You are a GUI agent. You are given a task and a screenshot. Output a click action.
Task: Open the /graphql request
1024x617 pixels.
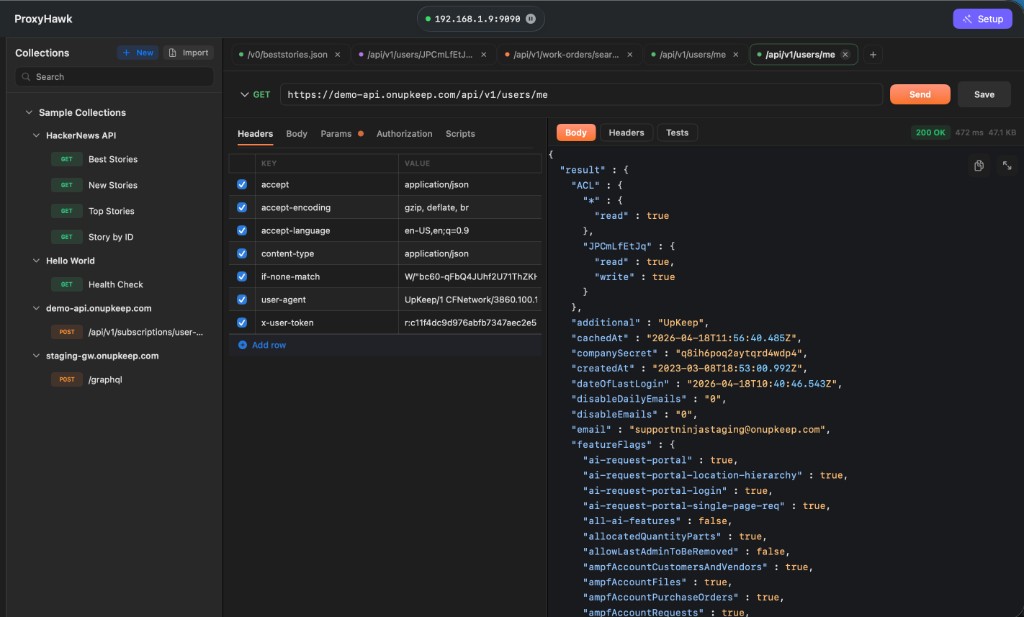[x=105, y=379]
